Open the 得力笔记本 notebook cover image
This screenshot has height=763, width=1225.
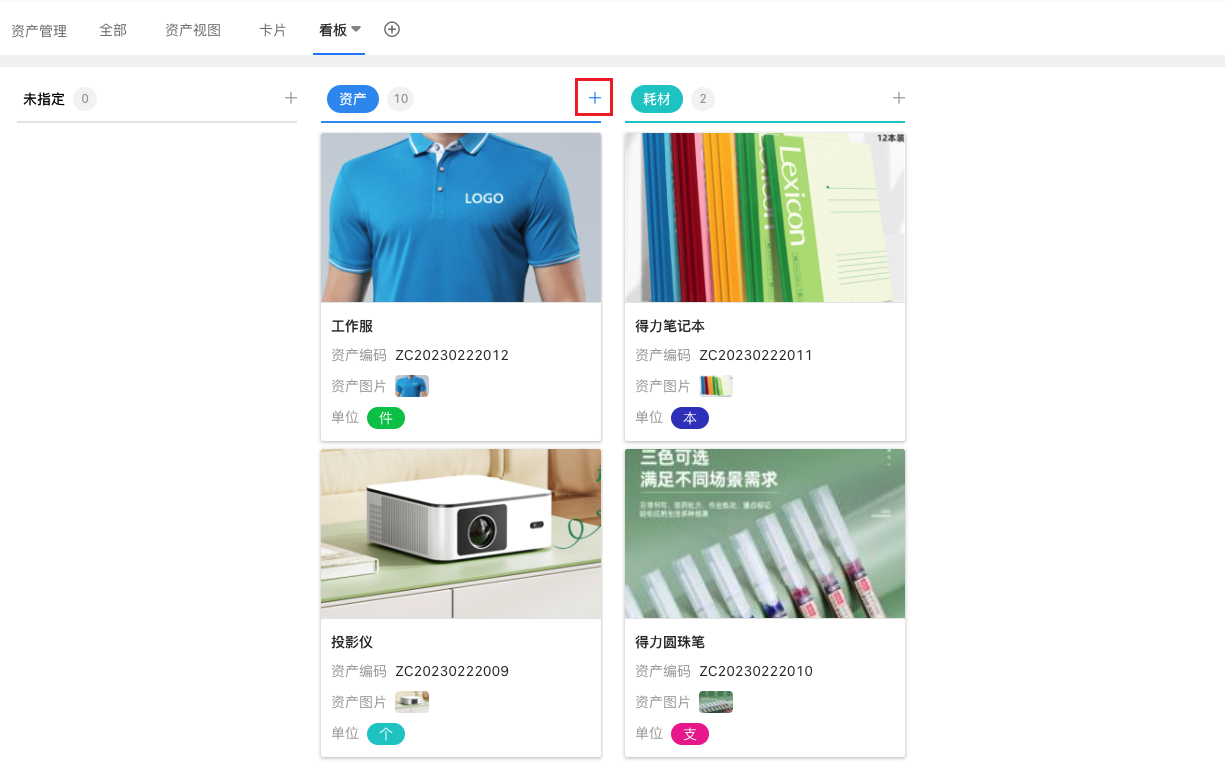(x=765, y=218)
